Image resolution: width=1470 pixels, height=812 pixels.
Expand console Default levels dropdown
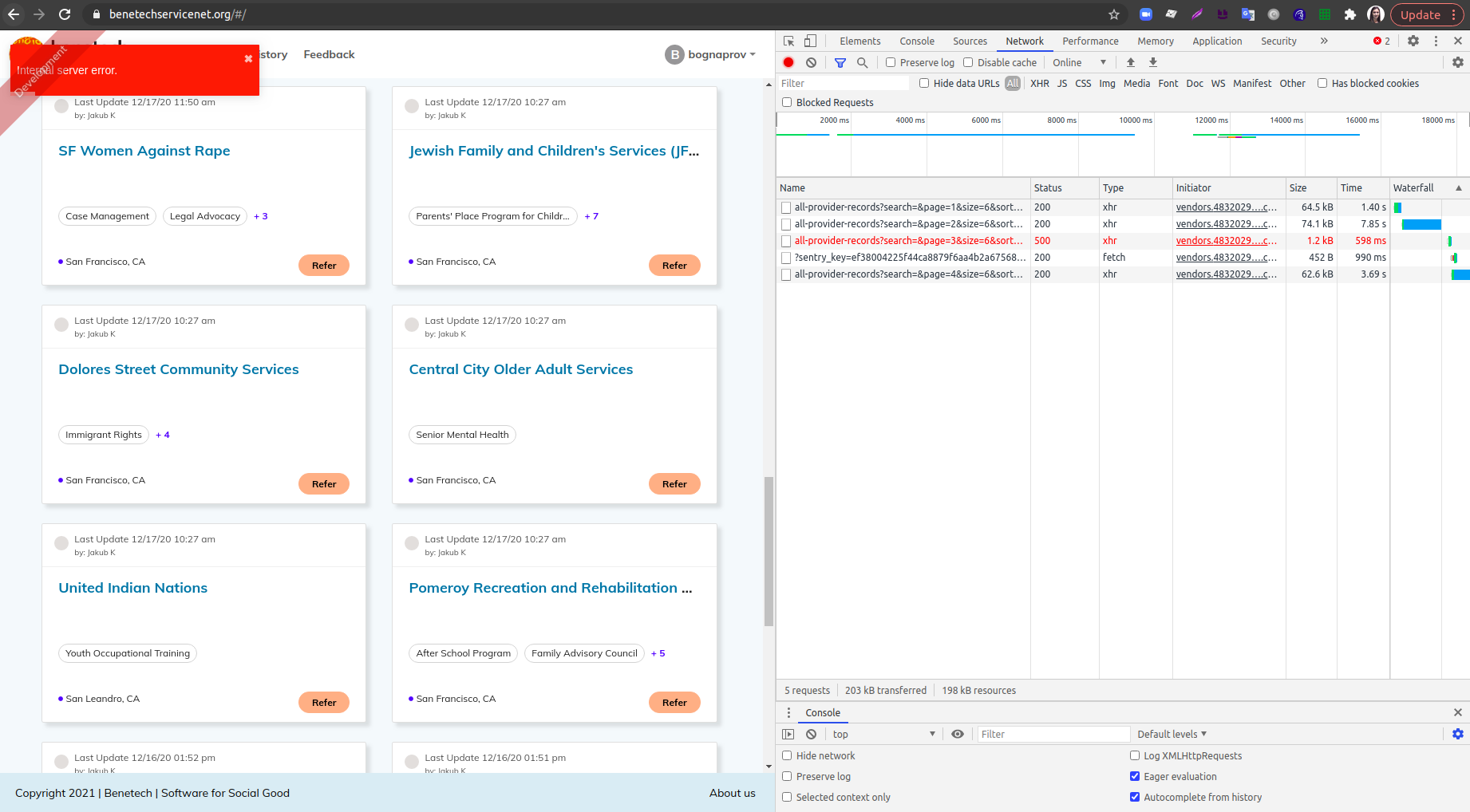1172,734
